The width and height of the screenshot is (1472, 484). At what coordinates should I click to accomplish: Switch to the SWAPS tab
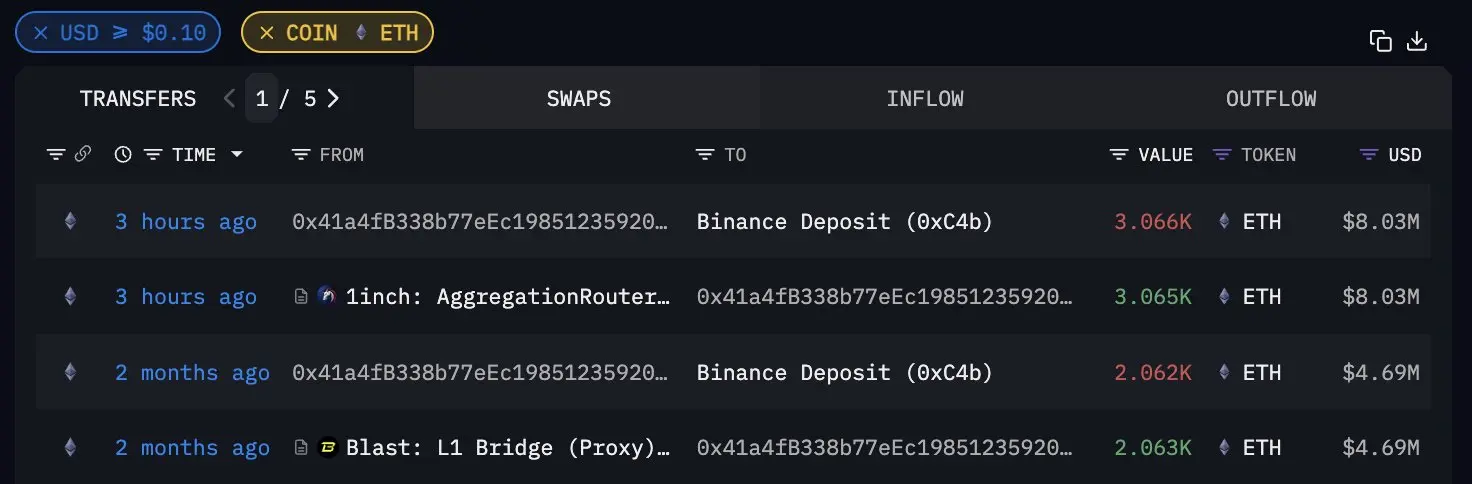coord(578,99)
